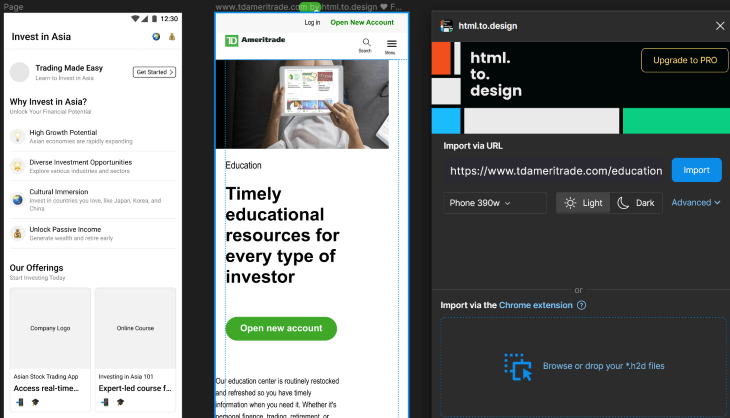Click the Timely educational resources heading

[283, 235]
